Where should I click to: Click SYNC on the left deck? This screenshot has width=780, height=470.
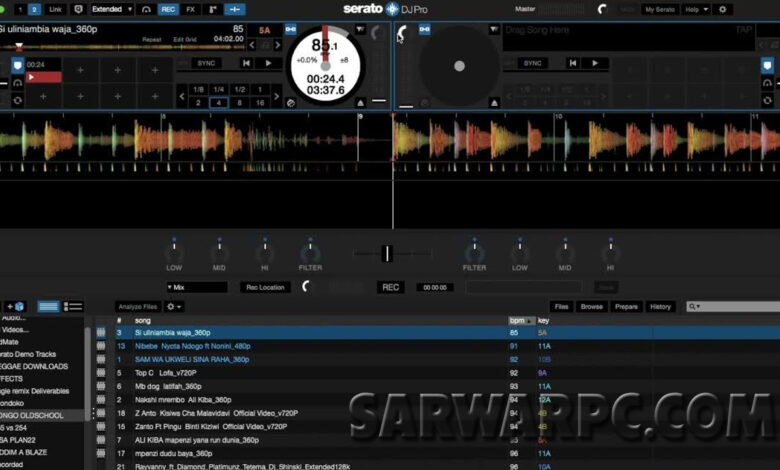(206, 63)
